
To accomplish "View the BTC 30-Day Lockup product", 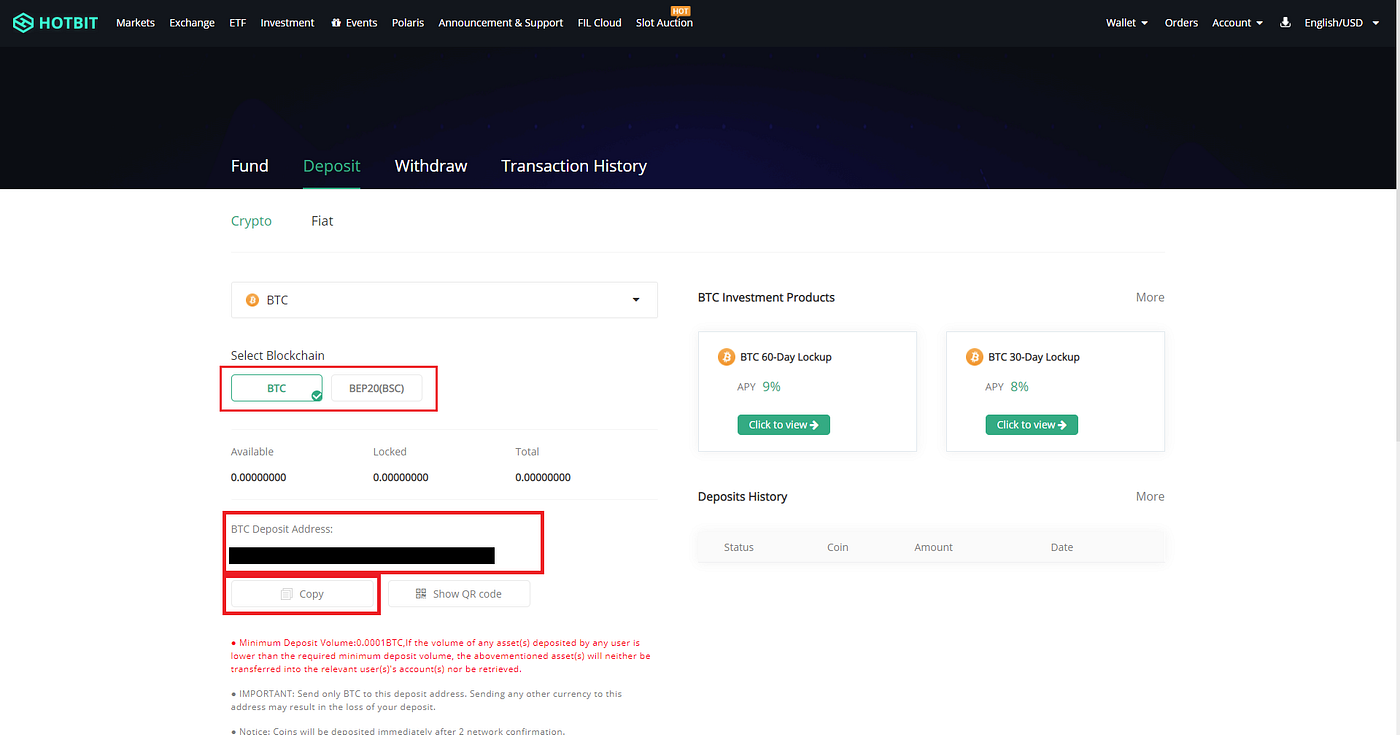I will click(1031, 425).
